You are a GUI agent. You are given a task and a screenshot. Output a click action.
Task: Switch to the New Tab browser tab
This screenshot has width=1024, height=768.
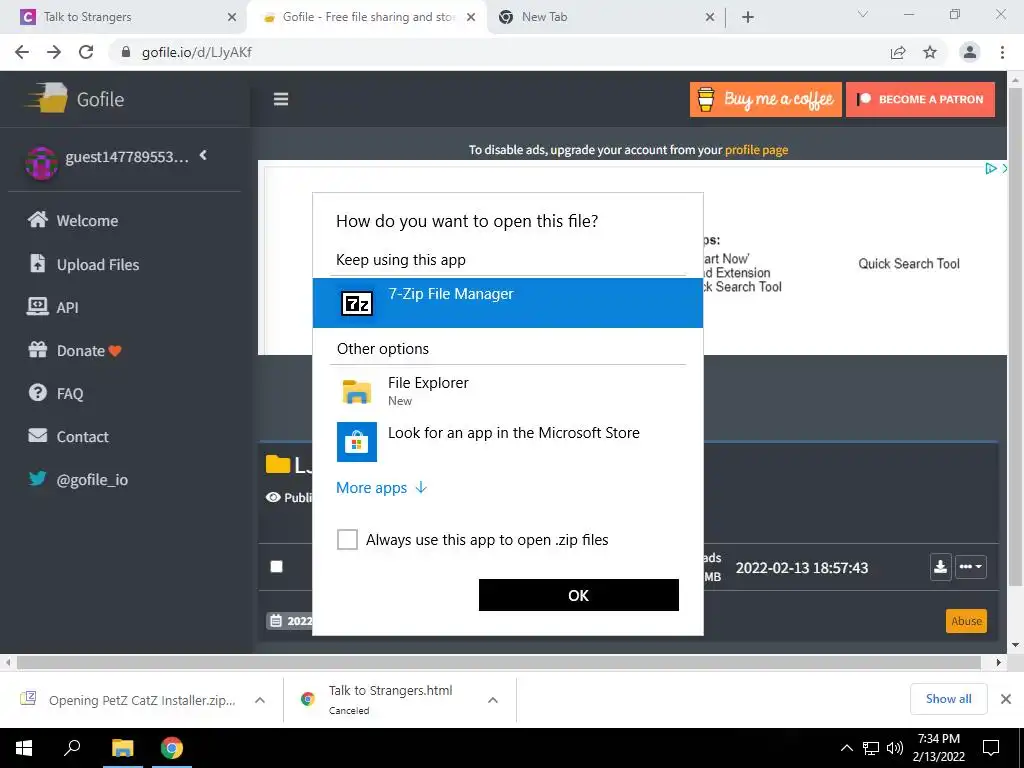point(605,17)
